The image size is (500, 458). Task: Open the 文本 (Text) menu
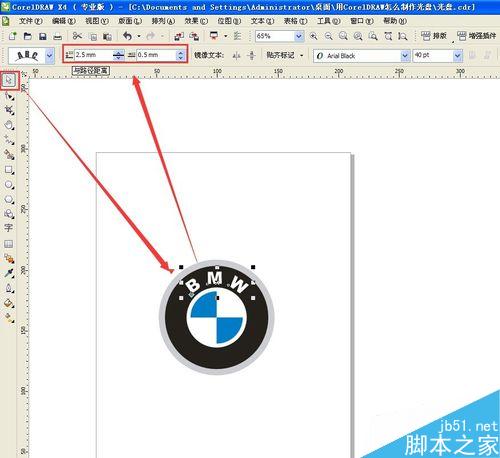coord(262,21)
